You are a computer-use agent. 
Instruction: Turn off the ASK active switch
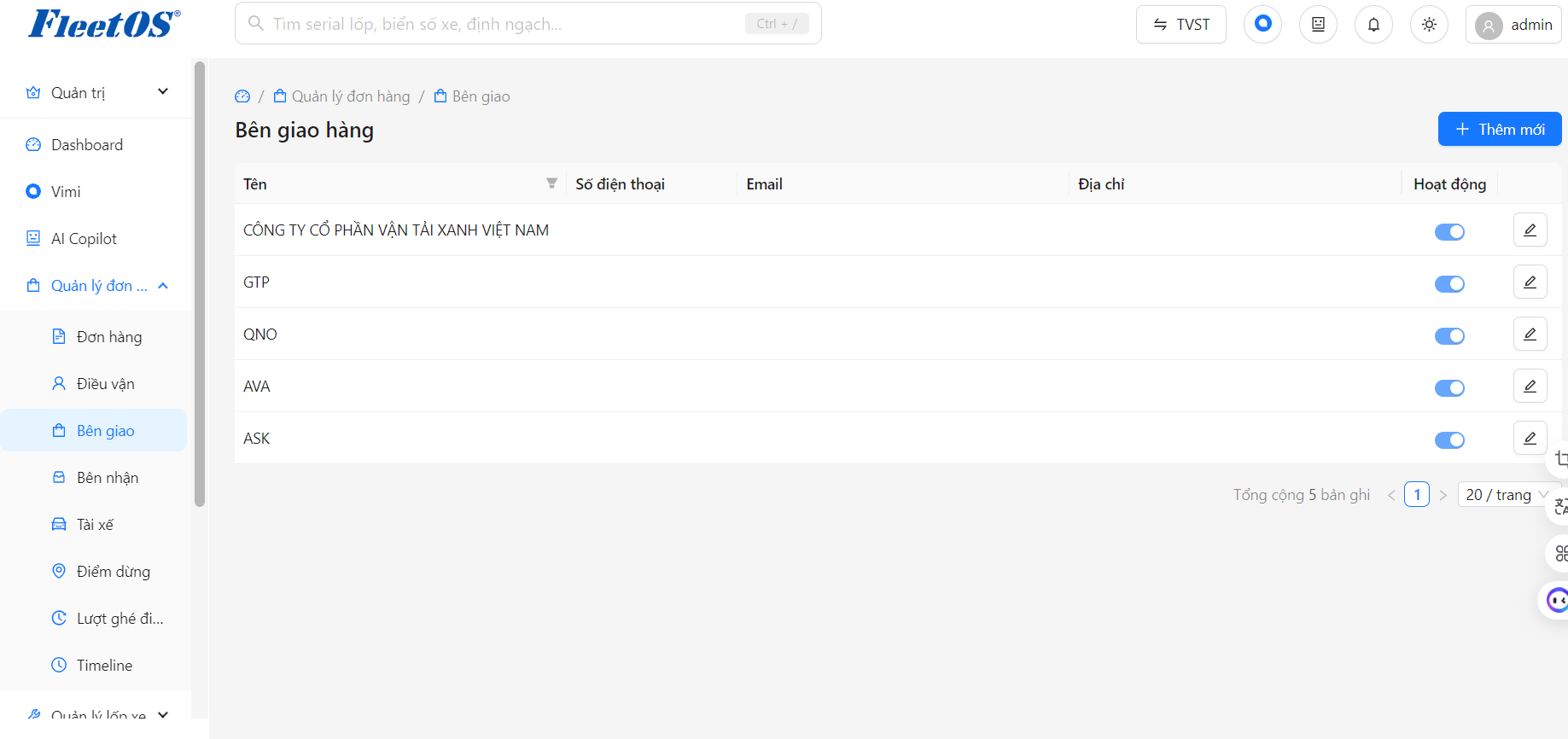coord(1449,439)
